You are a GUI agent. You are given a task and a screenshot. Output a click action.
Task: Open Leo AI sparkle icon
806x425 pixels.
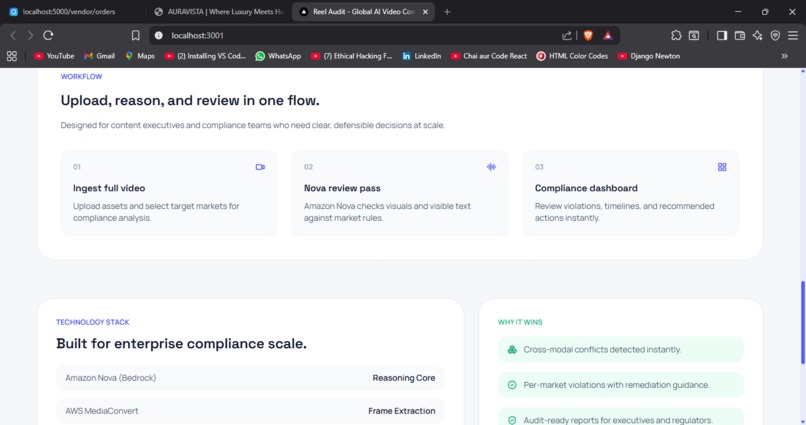pos(758,35)
